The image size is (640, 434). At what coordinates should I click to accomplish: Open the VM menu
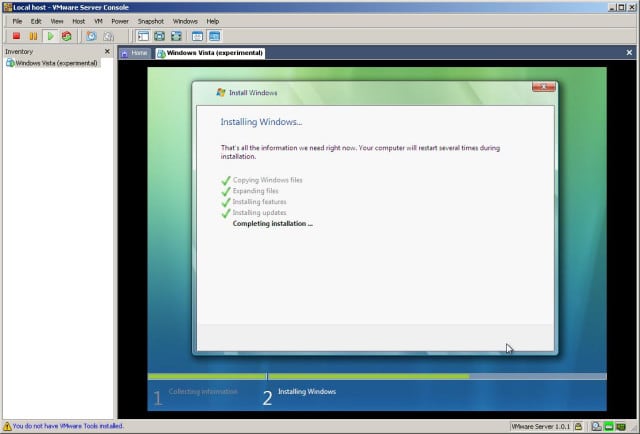[x=98, y=21]
